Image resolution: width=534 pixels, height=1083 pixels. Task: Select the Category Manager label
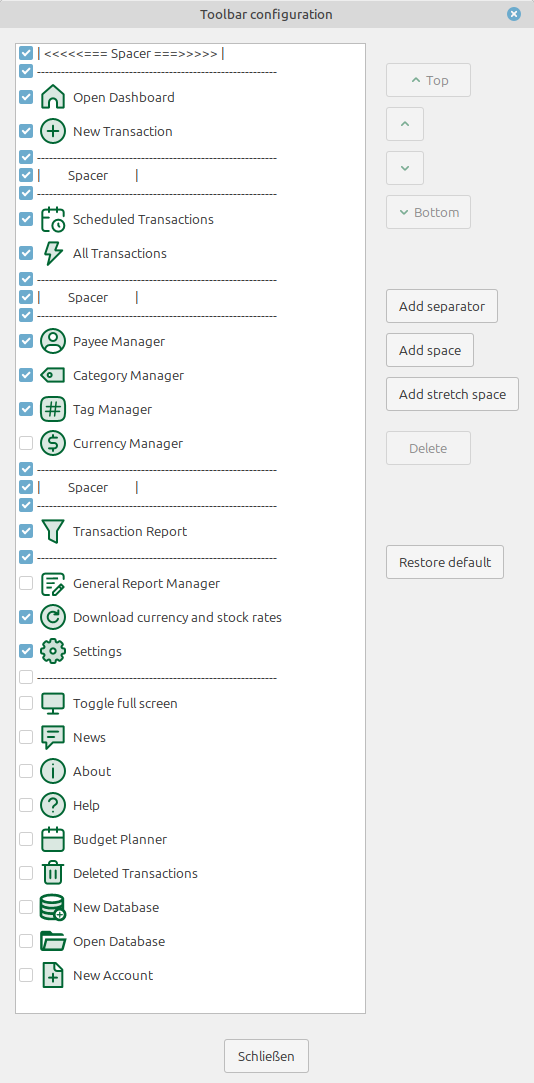[x=128, y=376]
